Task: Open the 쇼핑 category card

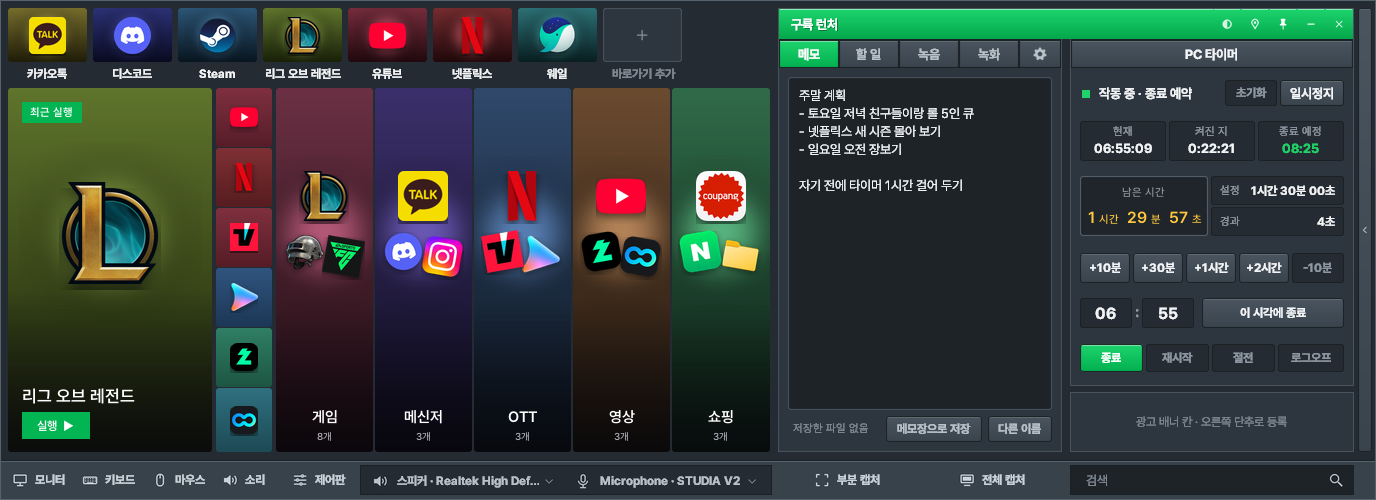Action: [720, 270]
